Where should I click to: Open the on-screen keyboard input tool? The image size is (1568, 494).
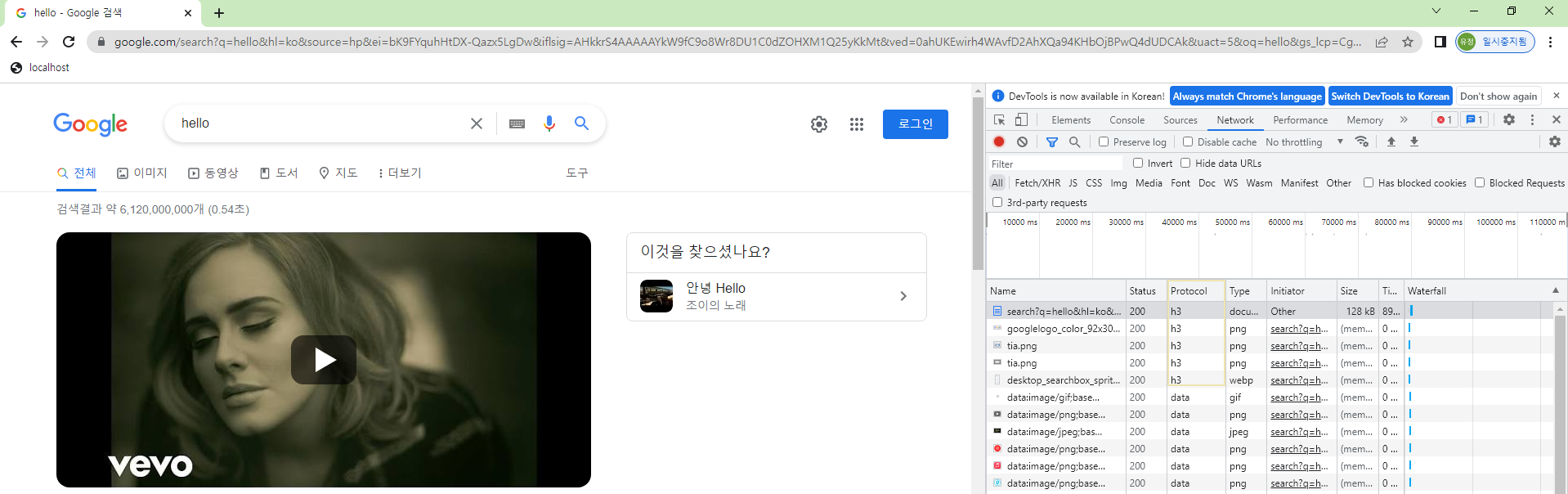[x=517, y=123]
